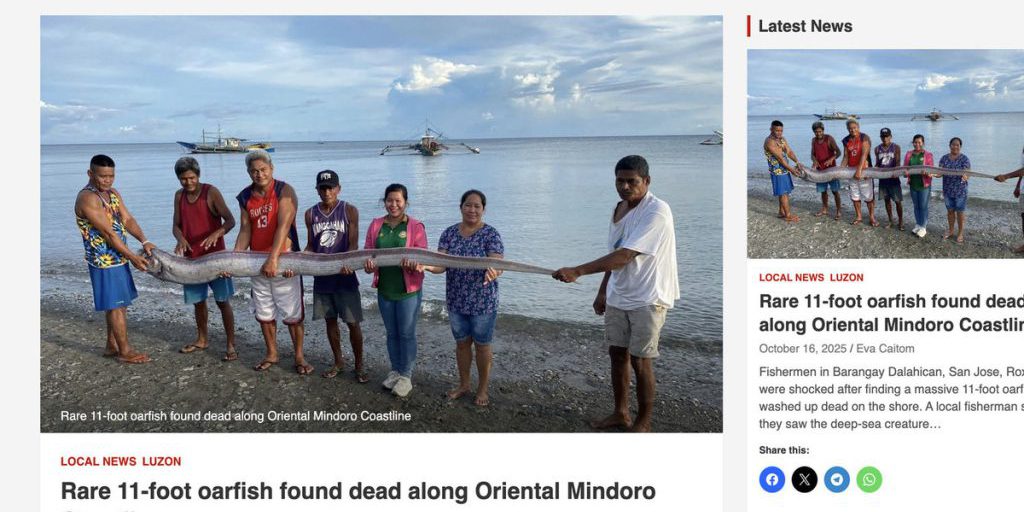Click the caption overlay on featured photo

(236, 416)
